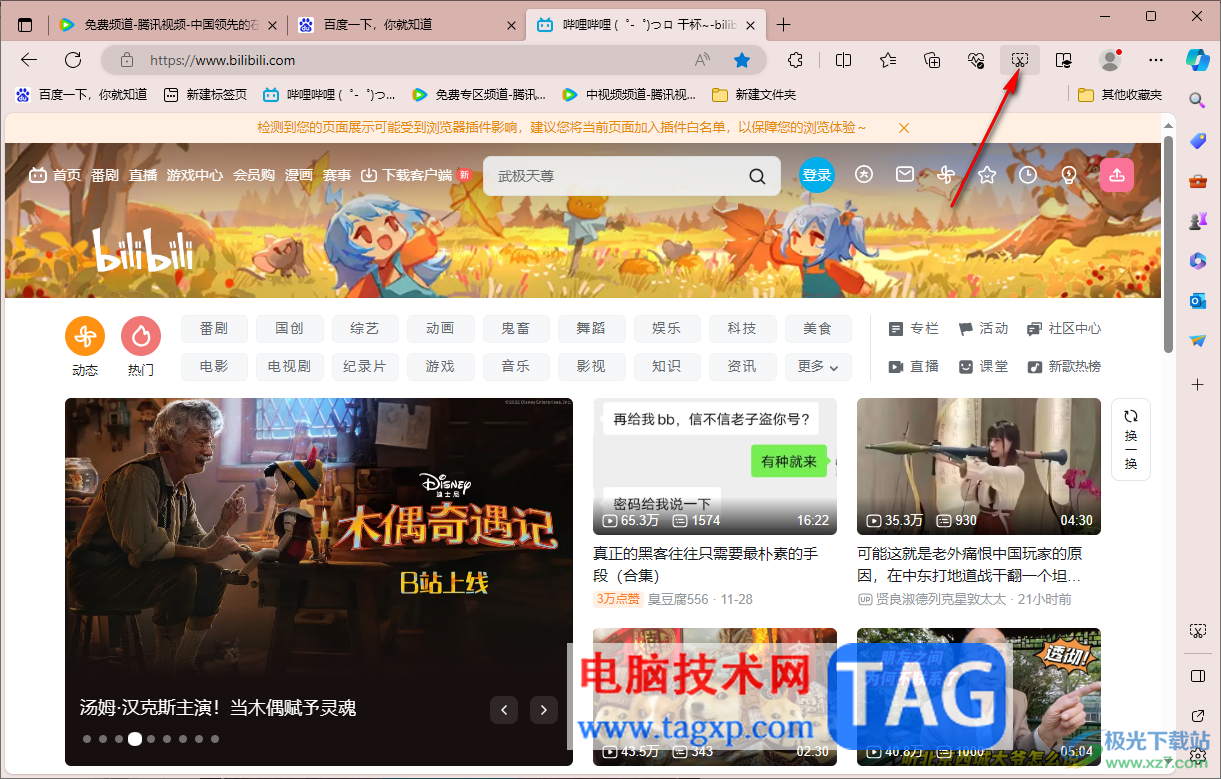Open the 游戏中心 nav item

tap(195, 175)
